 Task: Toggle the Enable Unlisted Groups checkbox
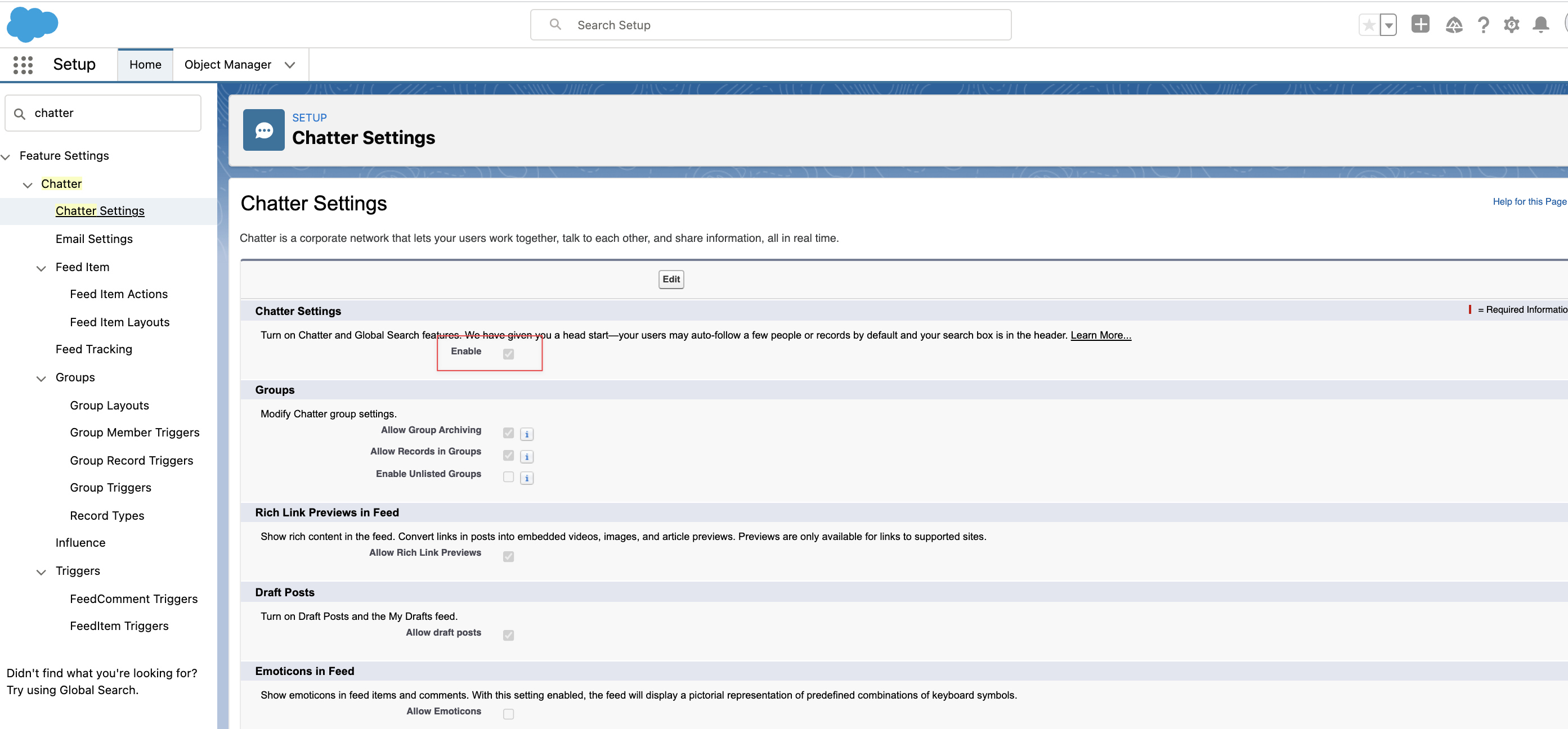508,477
